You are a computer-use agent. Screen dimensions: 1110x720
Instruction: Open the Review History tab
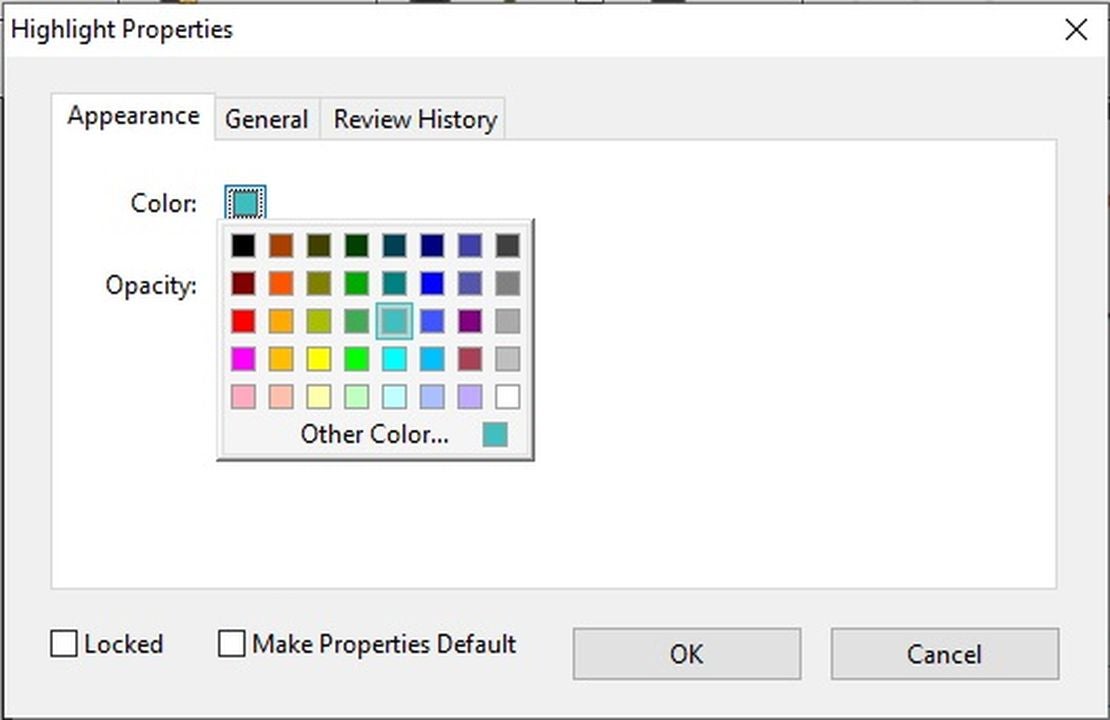pos(415,120)
